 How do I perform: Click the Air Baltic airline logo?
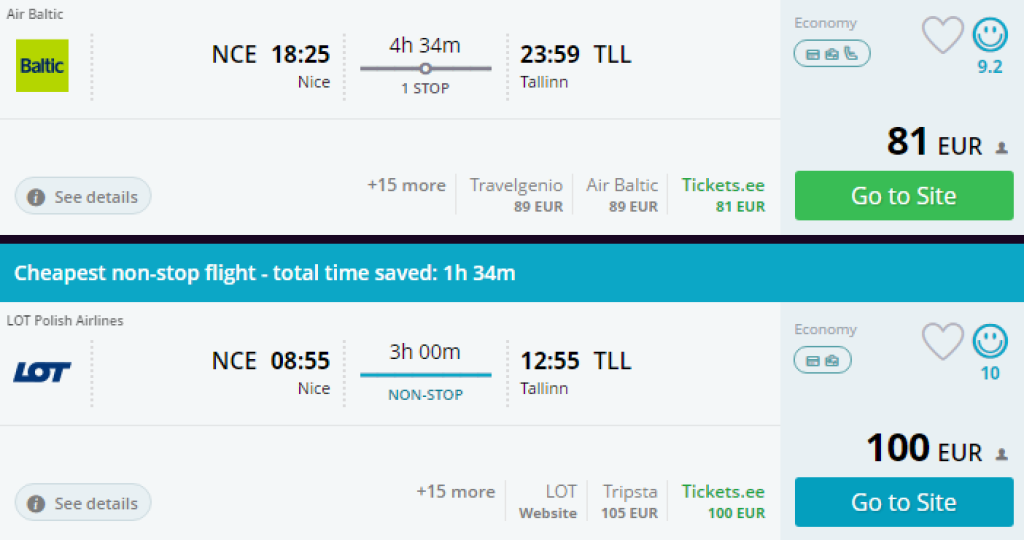click(42, 66)
